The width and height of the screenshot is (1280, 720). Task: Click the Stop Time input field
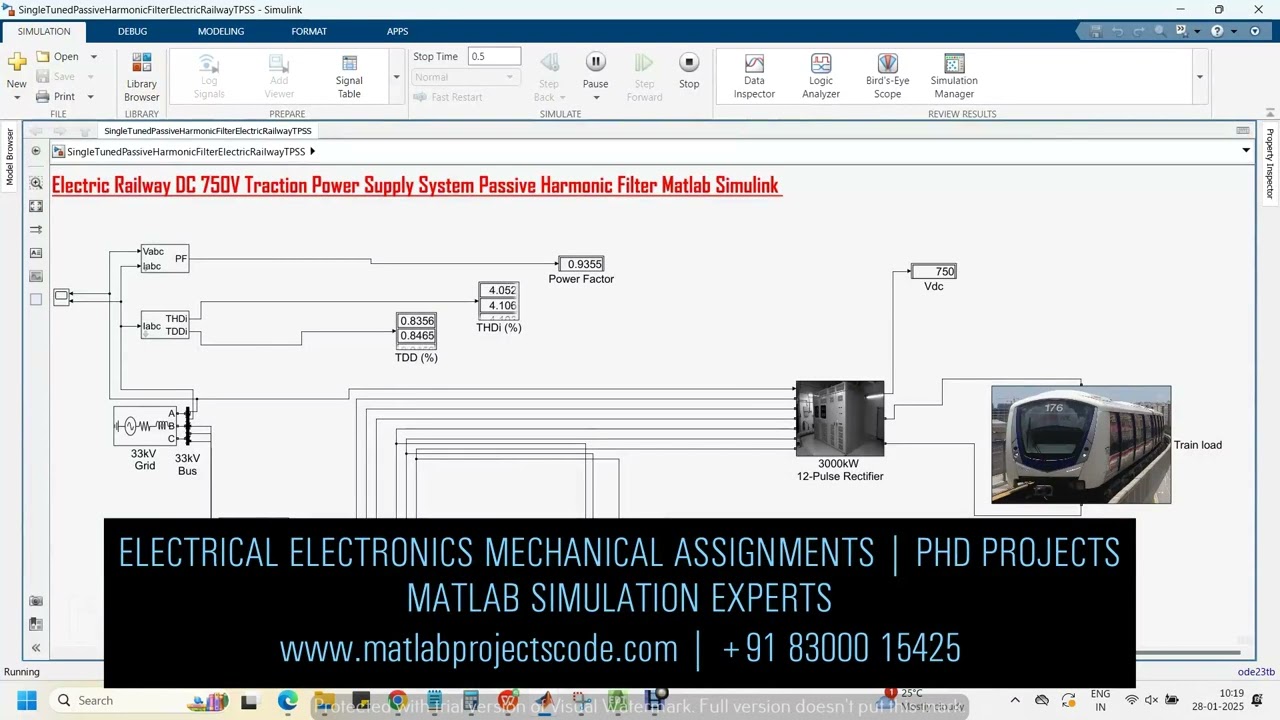(x=495, y=57)
